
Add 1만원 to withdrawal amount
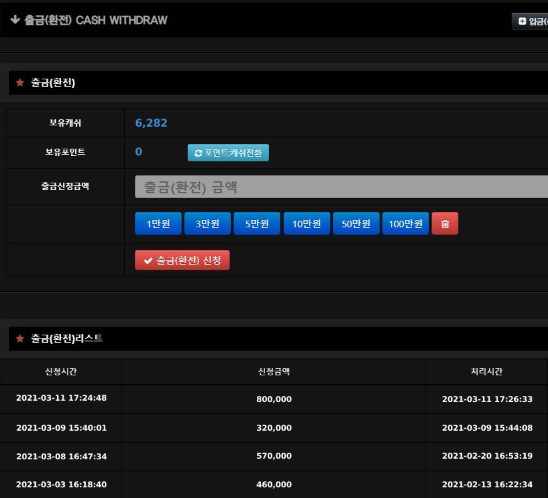[x=158, y=223]
